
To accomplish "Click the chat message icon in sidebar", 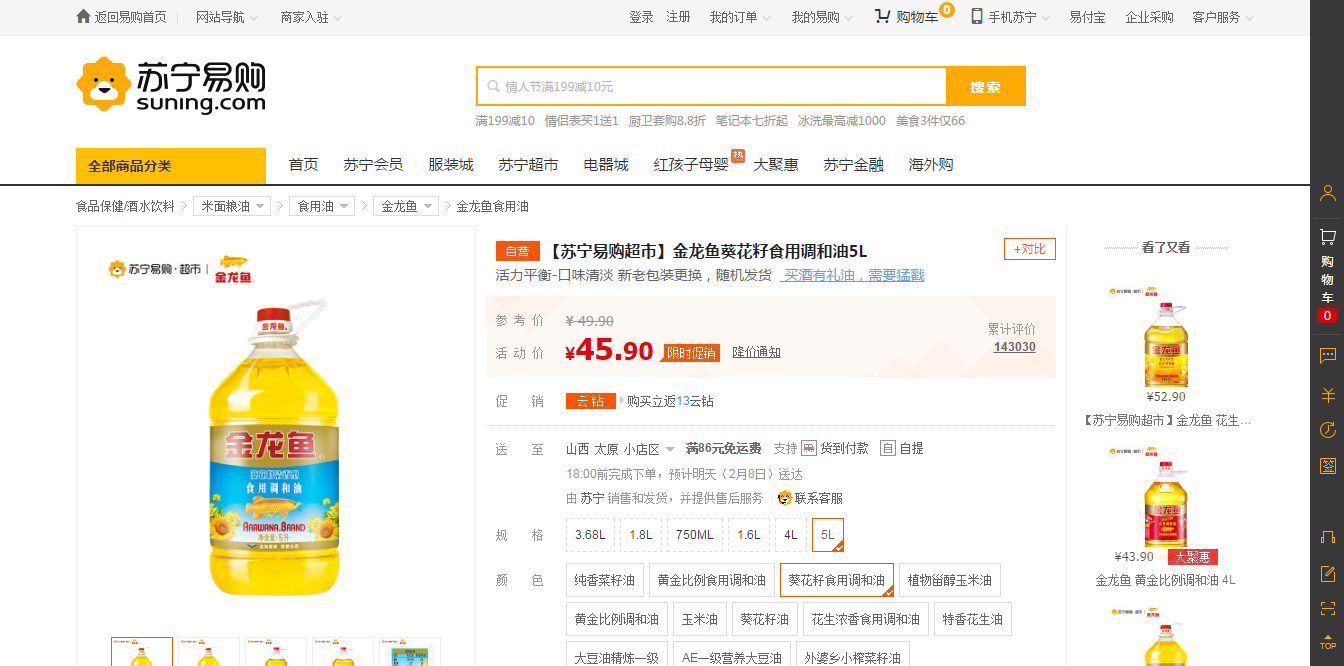I will [x=1328, y=355].
